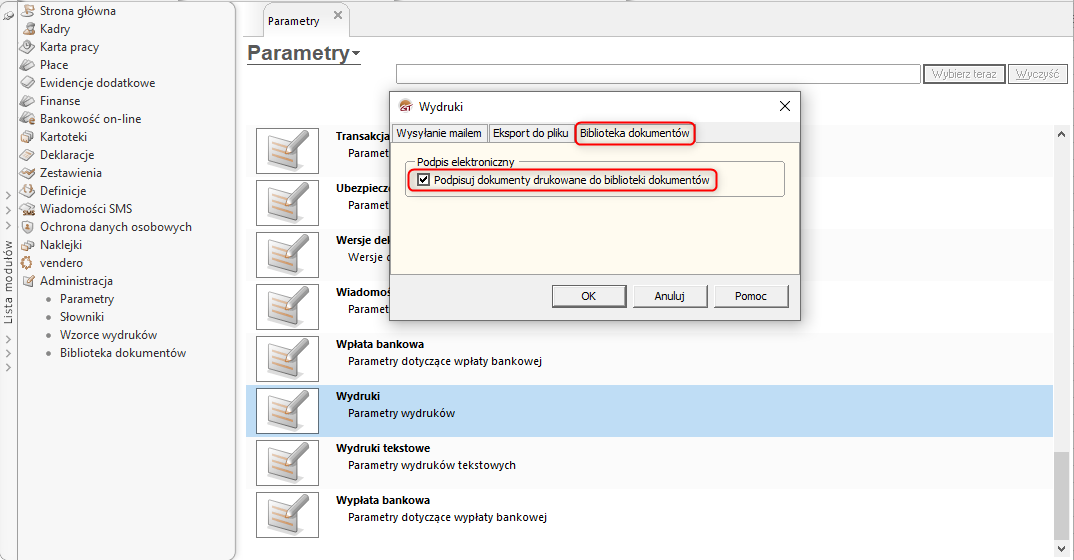Open Pomoc in the Wydruki dialog
Viewport: 1074px width, 560px height.
[751, 296]
